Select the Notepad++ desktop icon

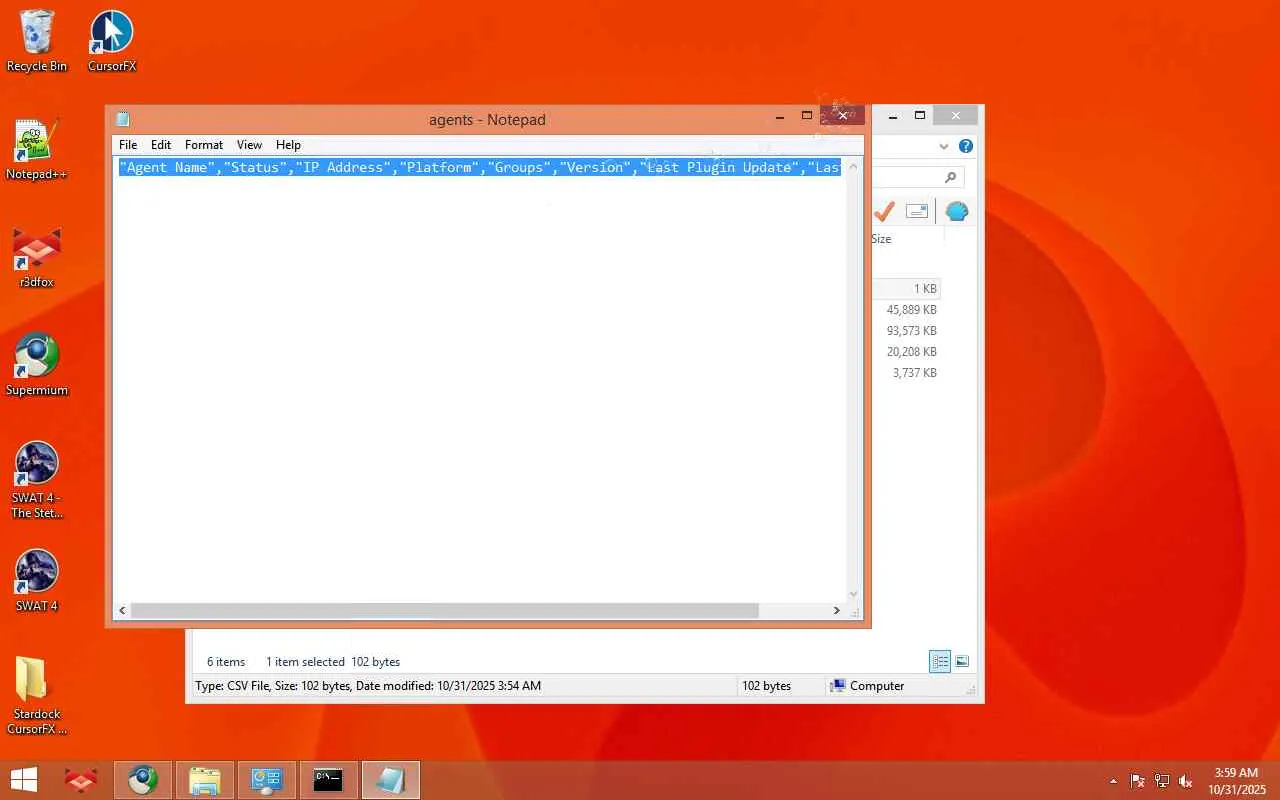coord(37,150)
